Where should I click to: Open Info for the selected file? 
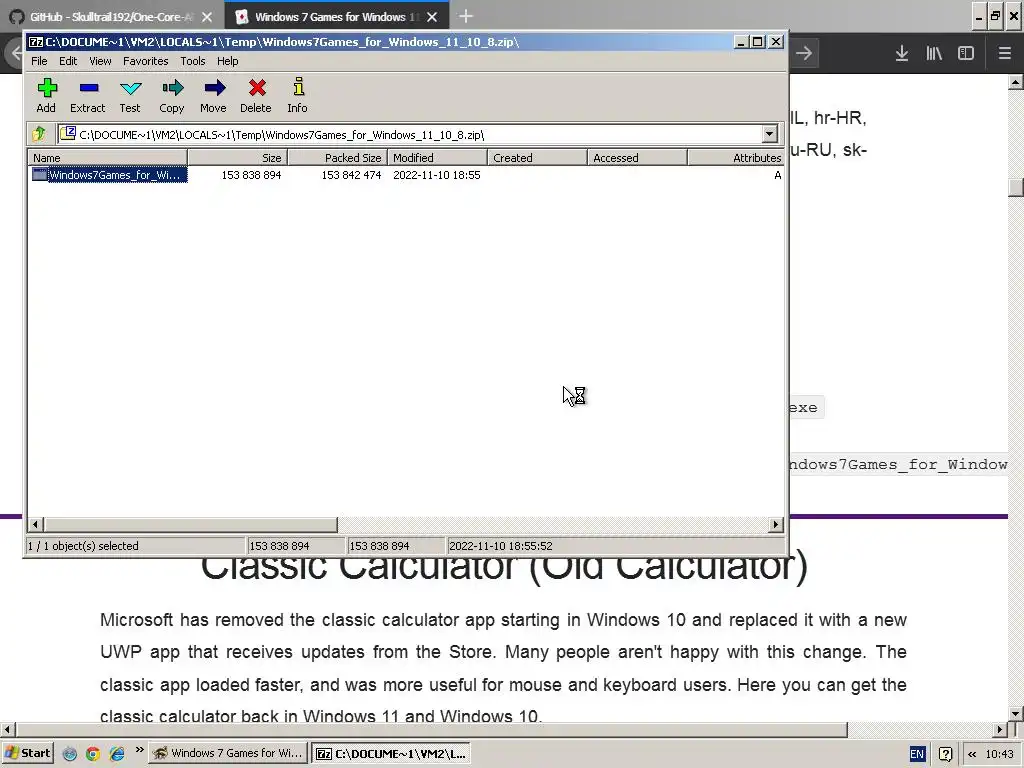(x=297, y=95)
